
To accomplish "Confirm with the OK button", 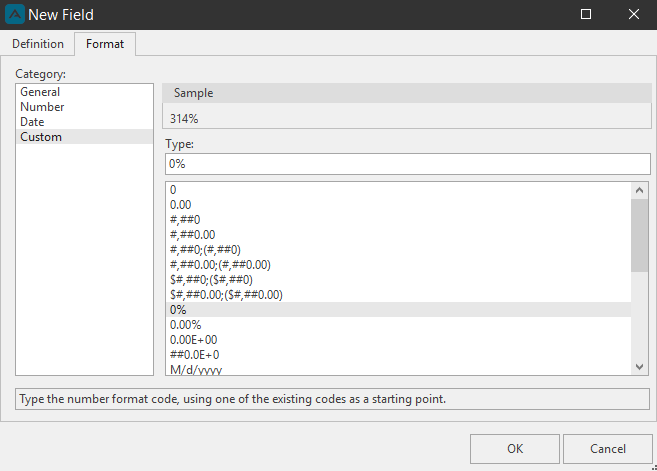I will click(x=515, y=449).
